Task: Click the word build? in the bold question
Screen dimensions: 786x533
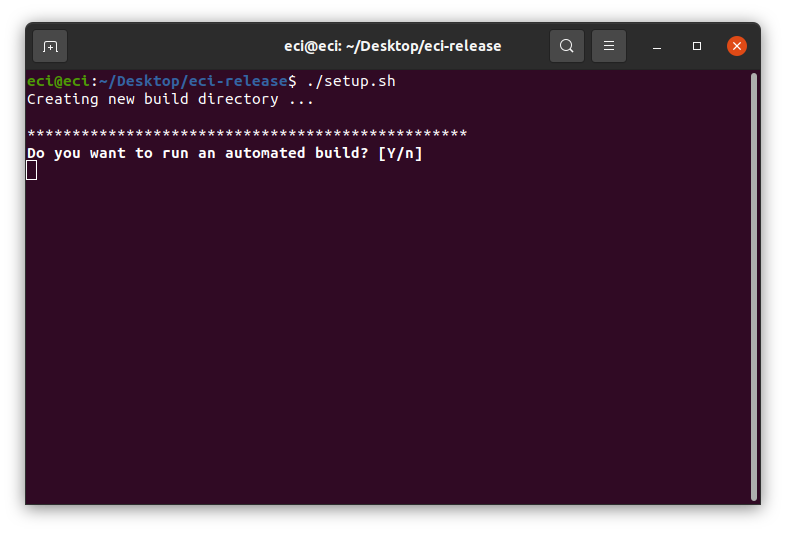Action: click(x=341, y=153)
